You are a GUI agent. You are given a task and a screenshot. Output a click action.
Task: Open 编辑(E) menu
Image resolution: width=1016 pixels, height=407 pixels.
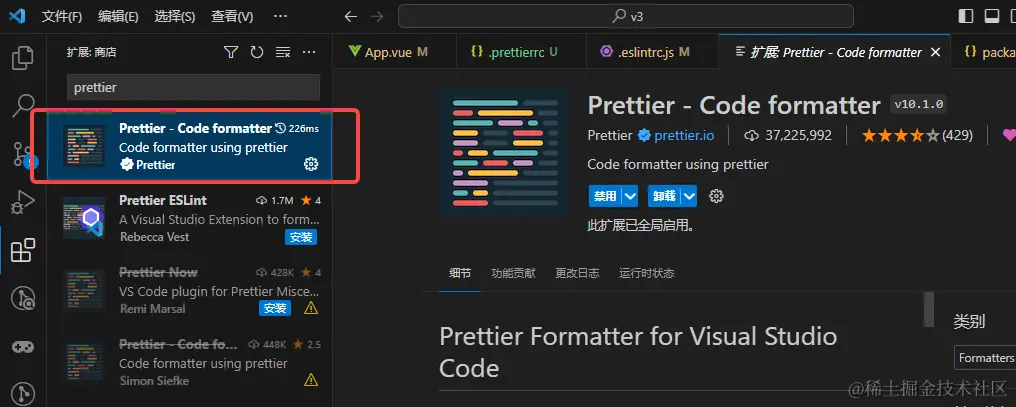coord(119,17)
